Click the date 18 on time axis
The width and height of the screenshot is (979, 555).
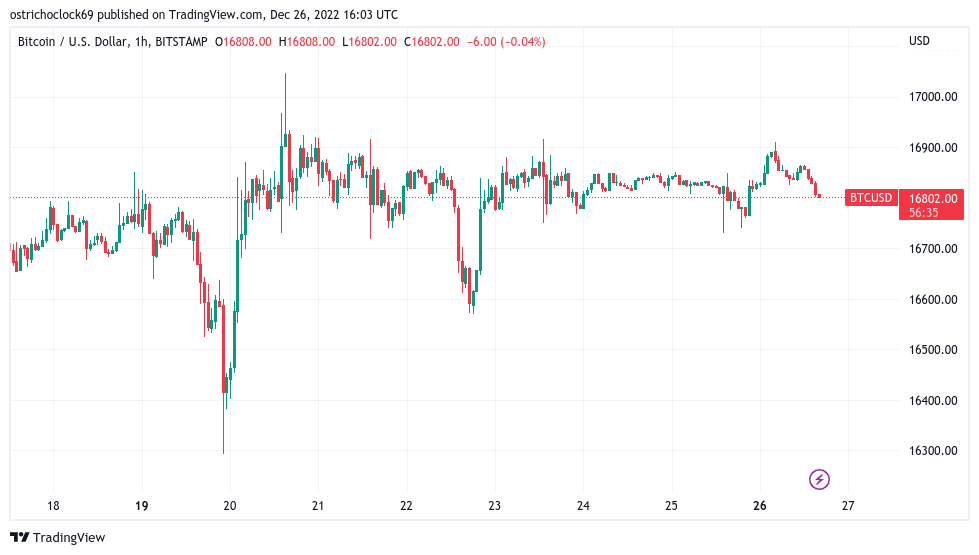[53, 506]
